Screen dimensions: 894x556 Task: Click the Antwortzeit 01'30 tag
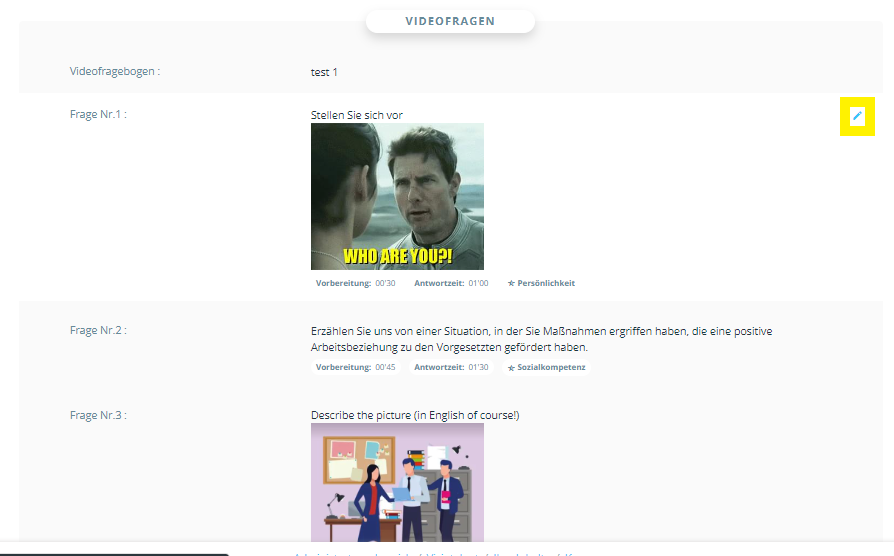[451, 368]
